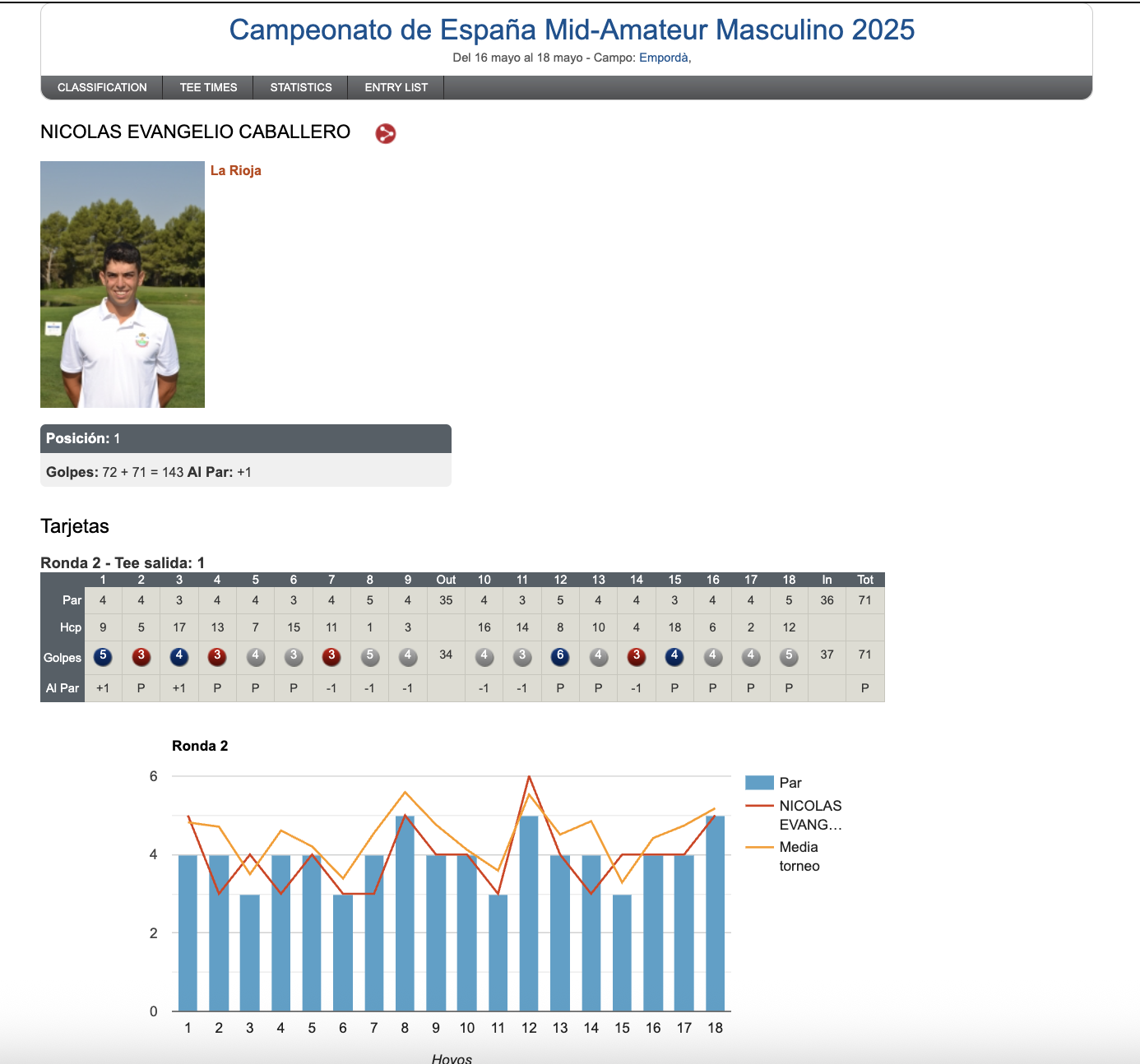
Task: Click hole 14 red score ball
Action: click(637, 656)
